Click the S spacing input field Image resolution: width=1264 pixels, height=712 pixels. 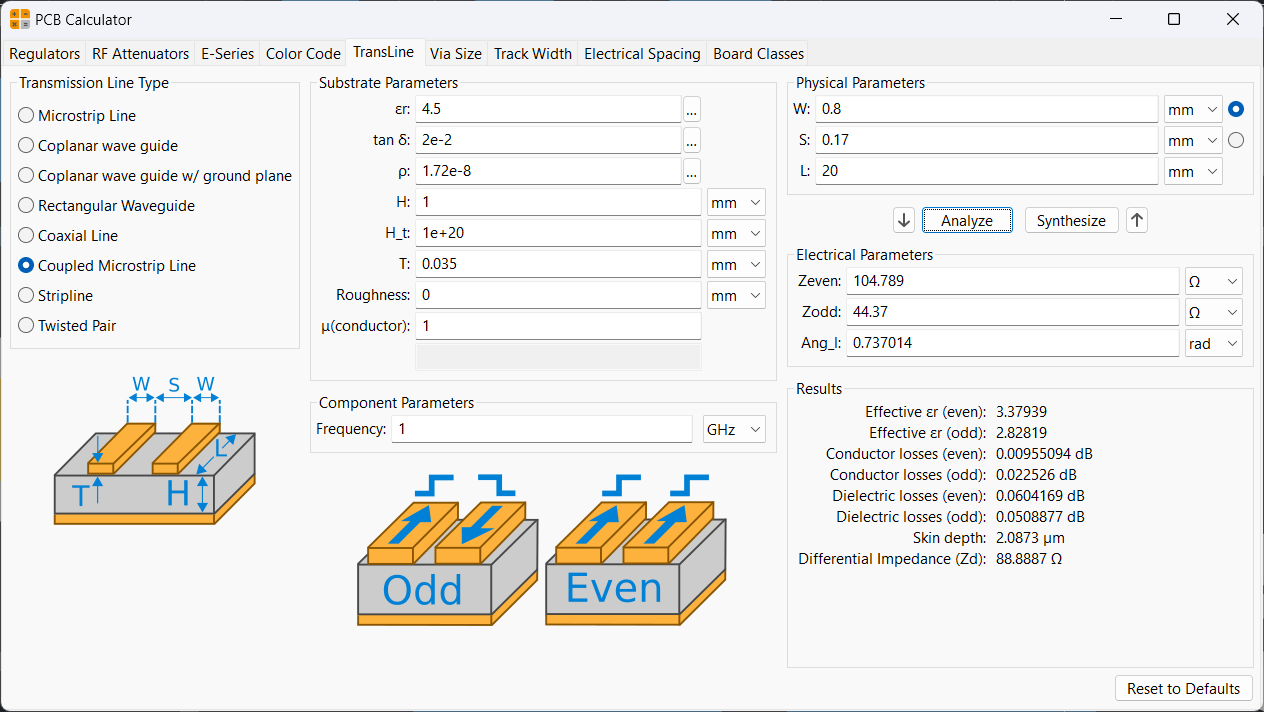pyautogui.click(x=987, y=140)
